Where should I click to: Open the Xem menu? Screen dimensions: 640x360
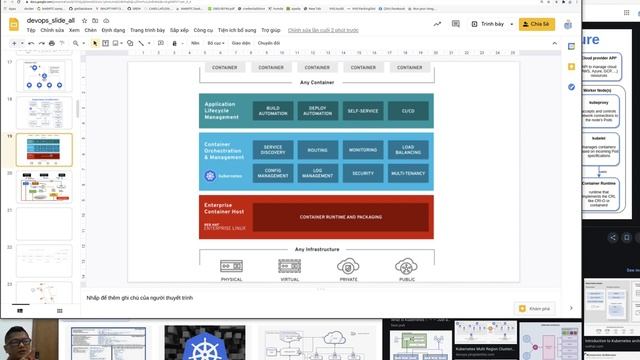point(74,30)
